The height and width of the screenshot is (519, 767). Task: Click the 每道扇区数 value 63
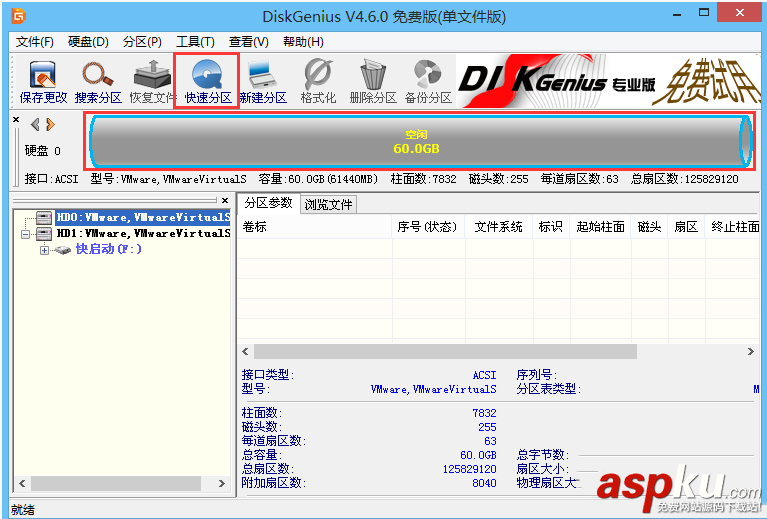491,441
